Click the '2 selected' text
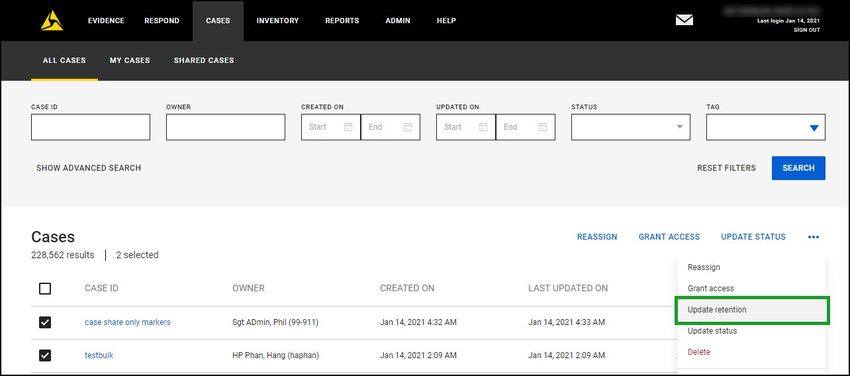The height and width of the screenshot is (376, 850). click(137, 255)
